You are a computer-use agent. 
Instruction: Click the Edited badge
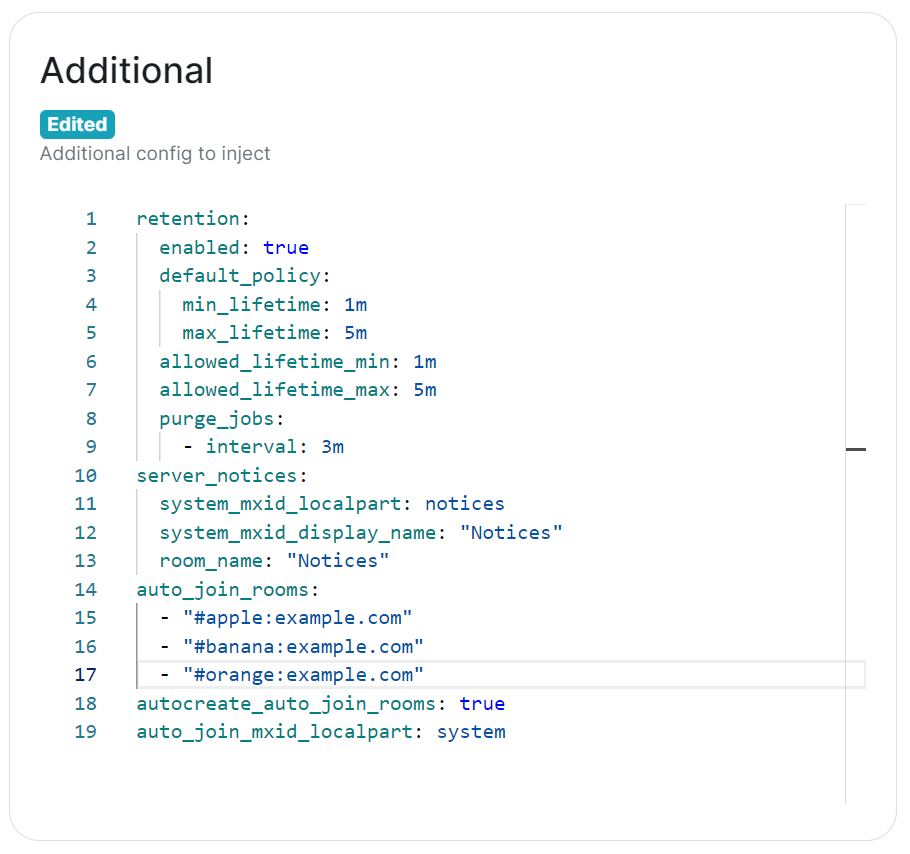[x=77, y=125]
